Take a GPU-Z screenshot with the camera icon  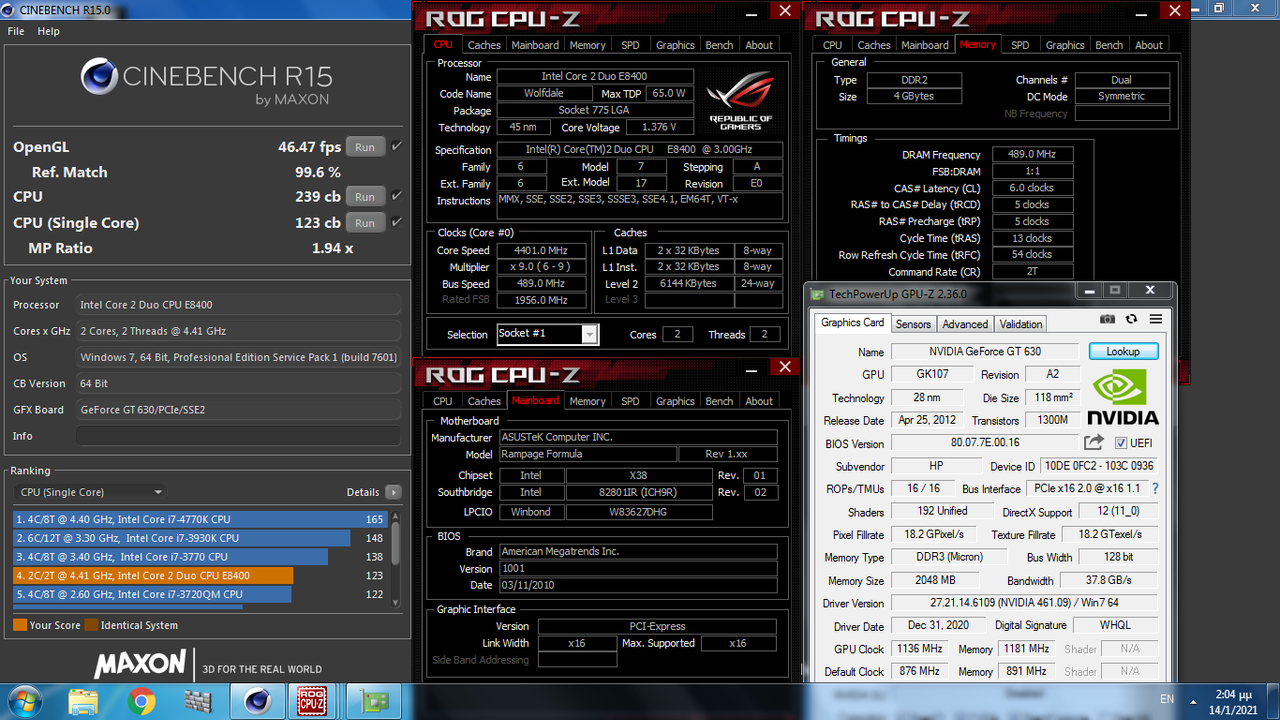(1107, 319)
